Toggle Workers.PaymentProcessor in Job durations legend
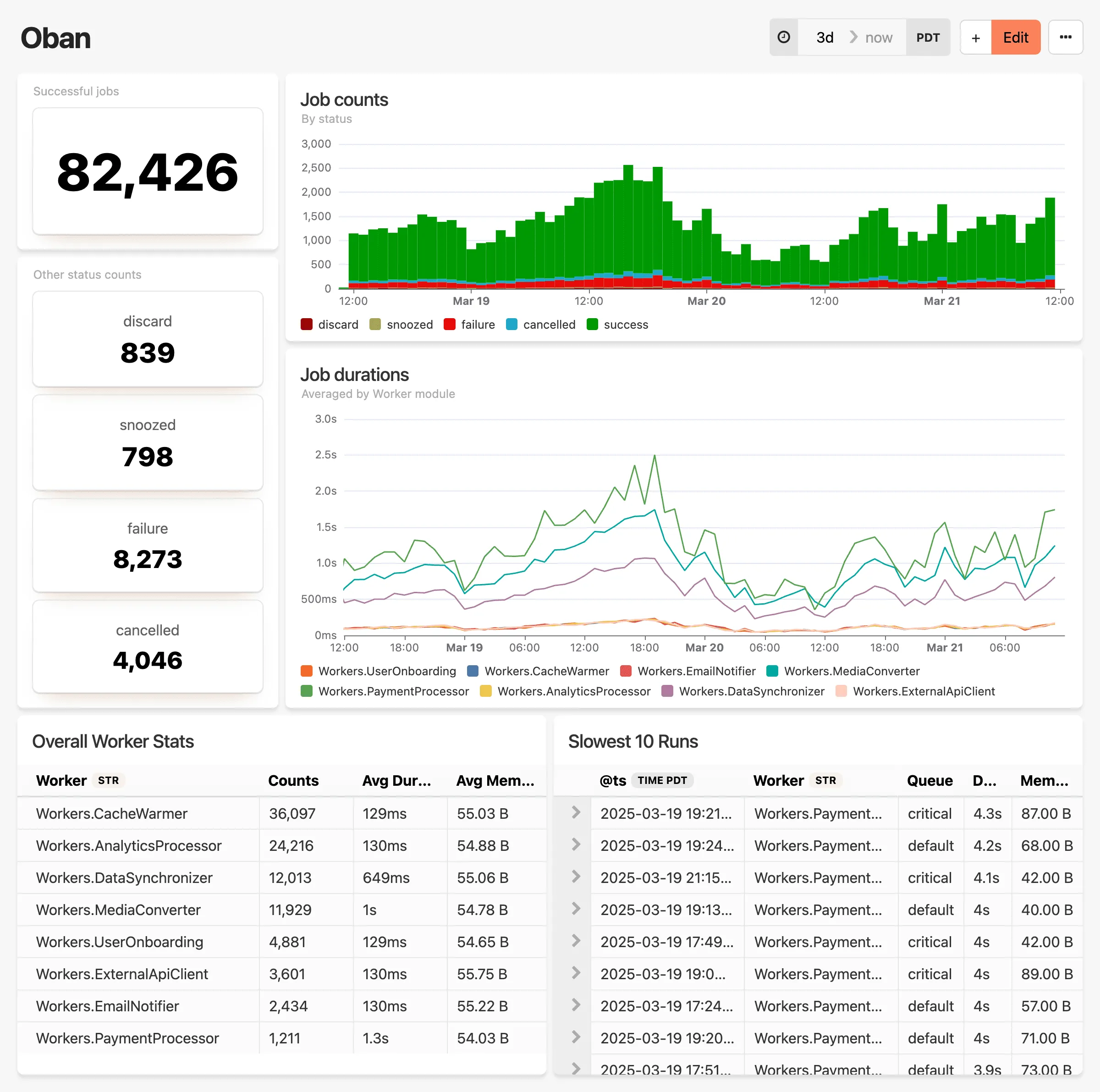Screen dimensions: 1100x1092 392,691
